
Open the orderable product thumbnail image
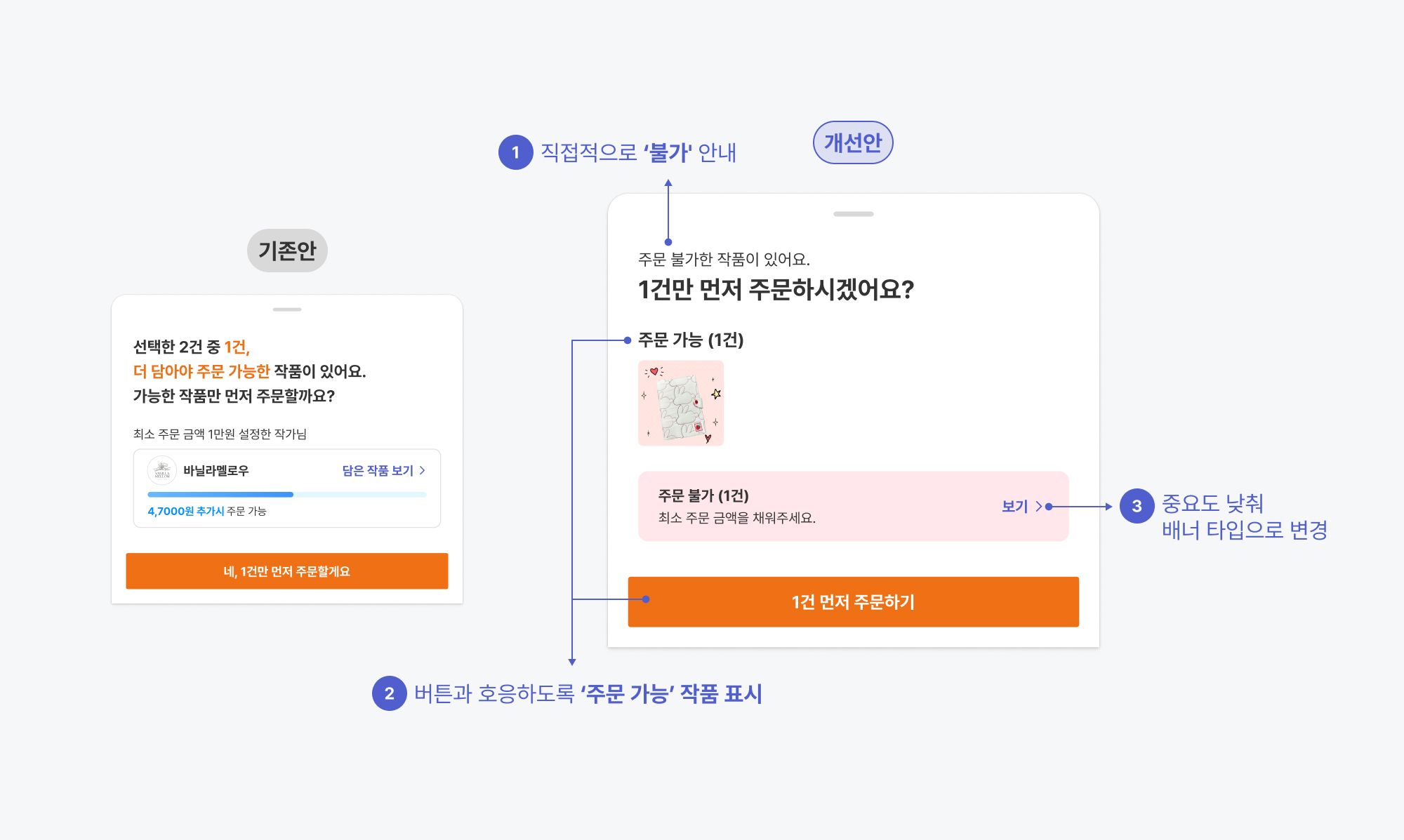pos(681,404)
